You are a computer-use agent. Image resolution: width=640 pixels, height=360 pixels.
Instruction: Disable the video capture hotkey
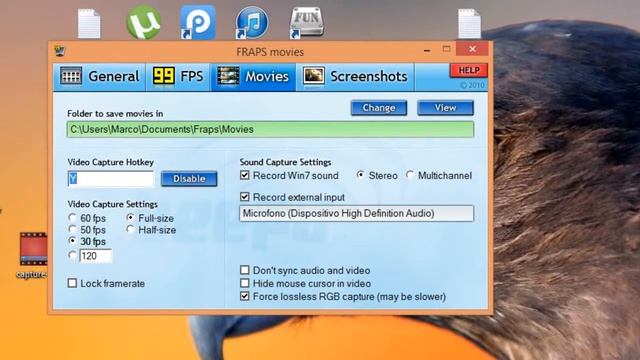point(189,179)
